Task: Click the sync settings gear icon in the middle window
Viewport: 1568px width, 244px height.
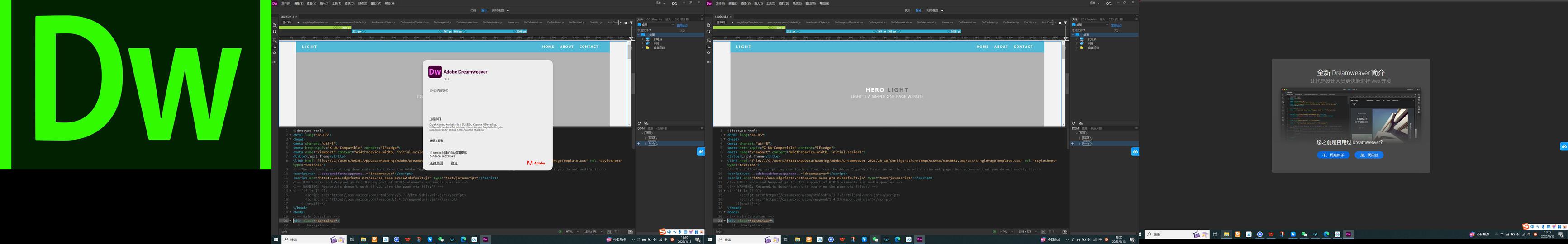Action: tap(1109, 3)
